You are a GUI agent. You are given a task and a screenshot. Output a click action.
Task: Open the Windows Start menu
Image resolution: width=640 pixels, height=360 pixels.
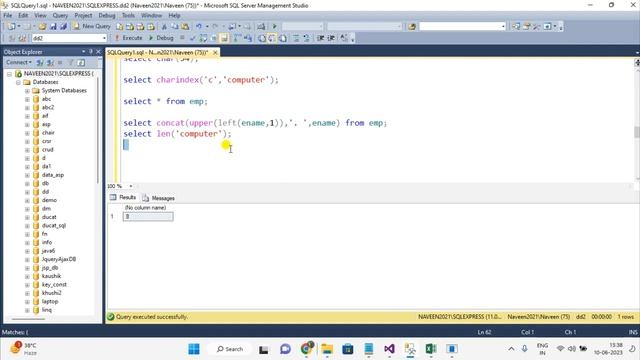point(194,349)
